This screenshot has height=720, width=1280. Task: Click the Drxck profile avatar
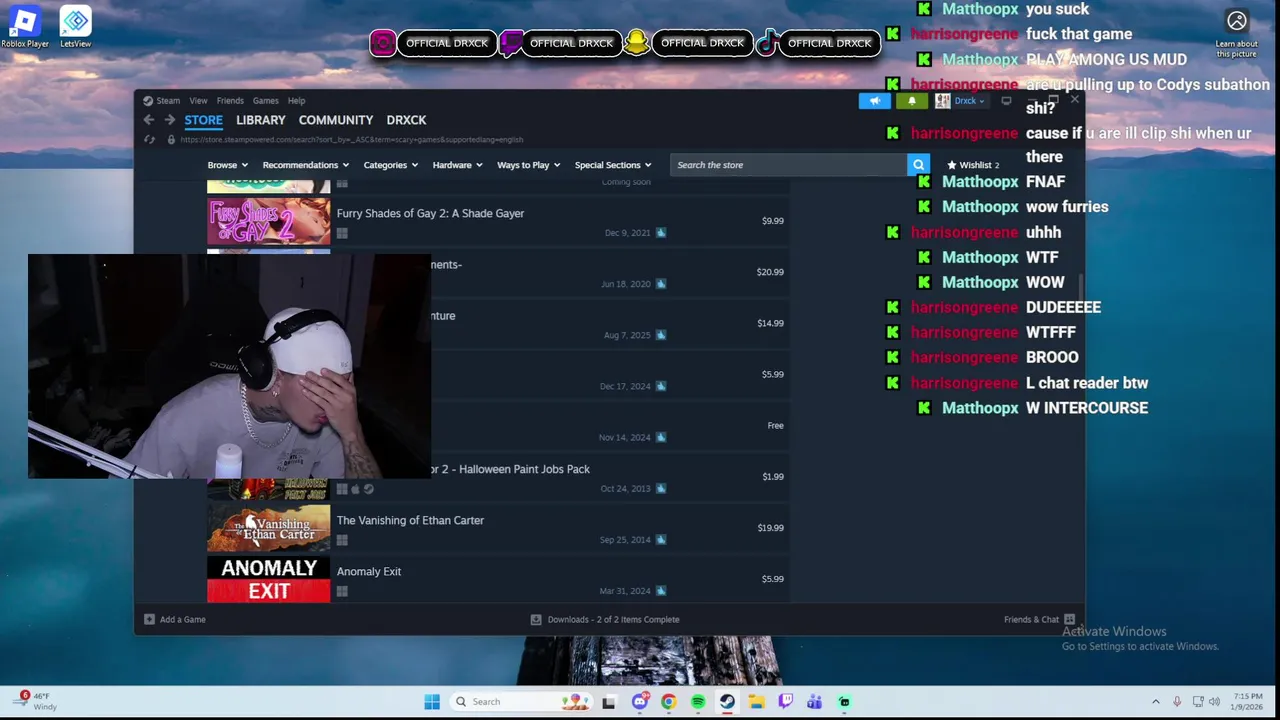(x=942, y=101)
